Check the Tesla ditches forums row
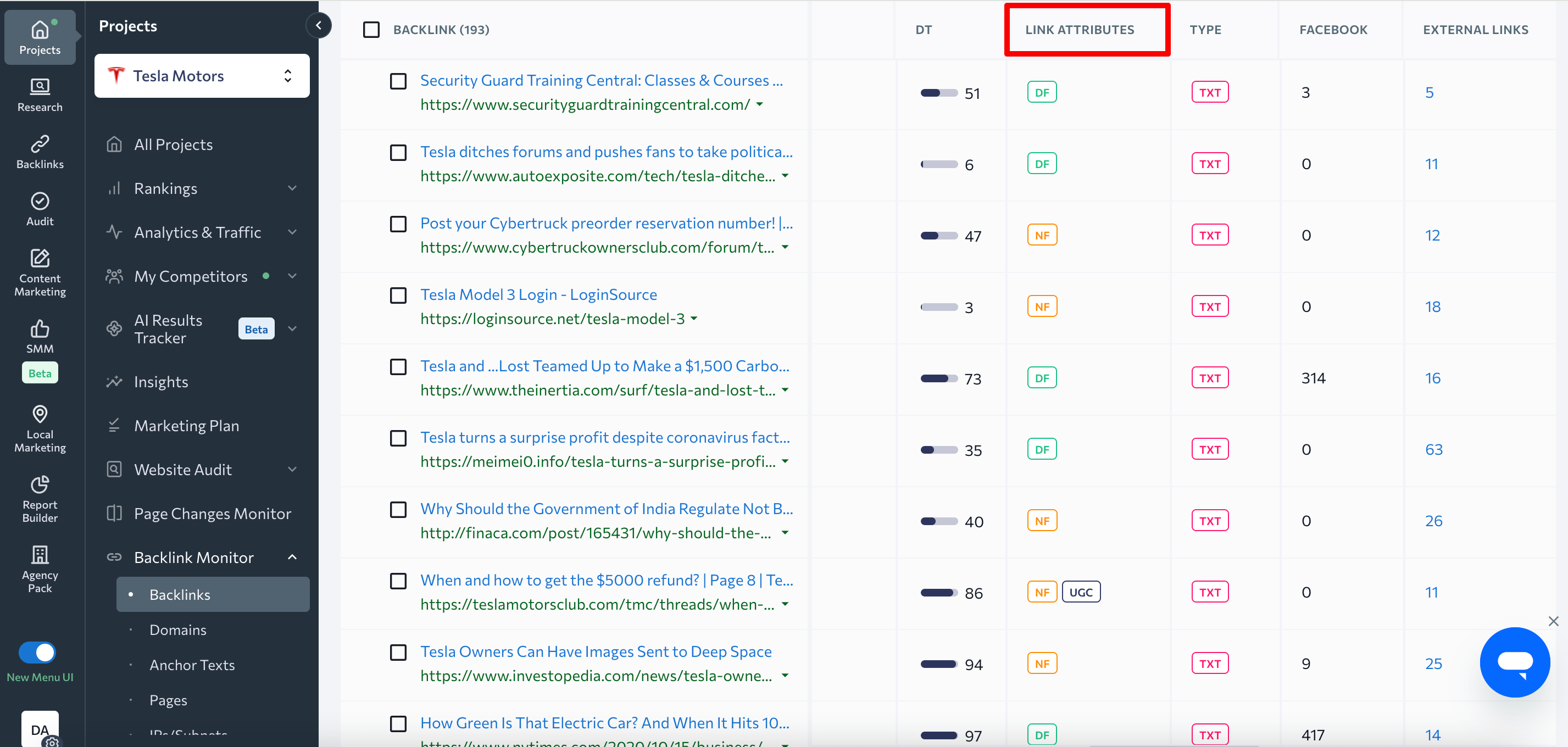Image resolution: width=1568 pixels, height=747 pixels. (397, 152)
